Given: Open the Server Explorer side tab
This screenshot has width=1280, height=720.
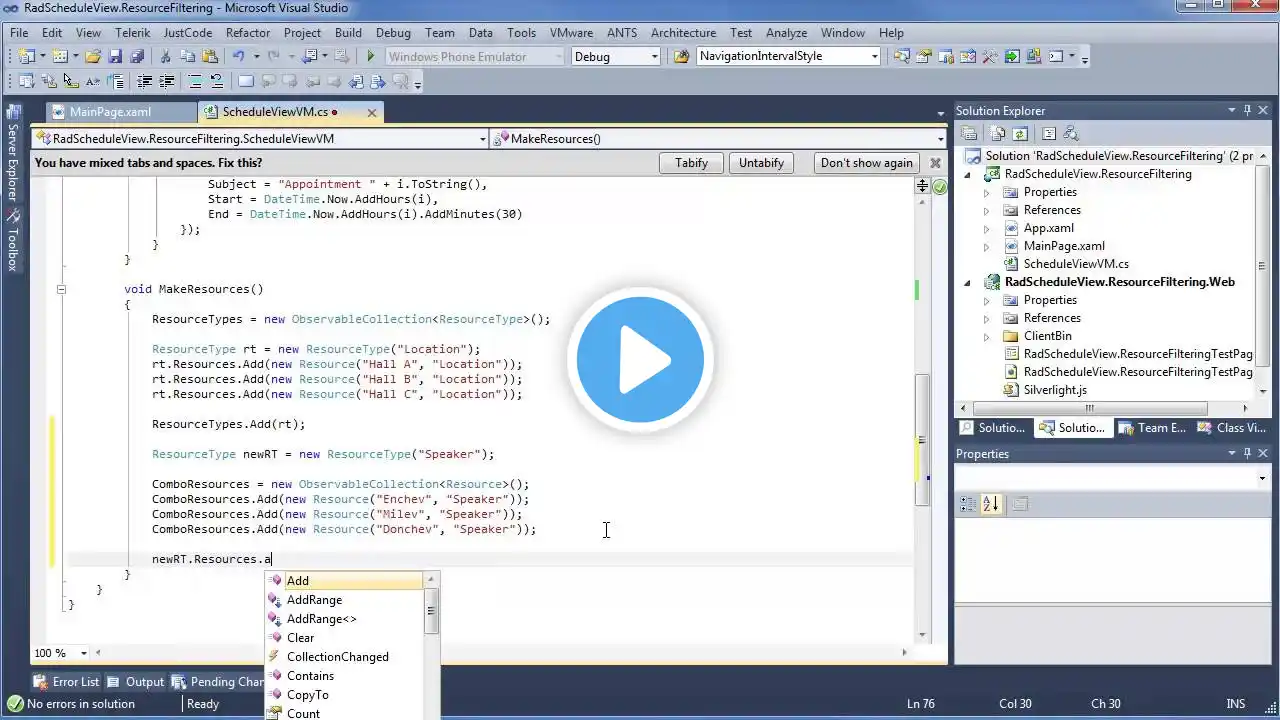Looking at the screenshot, I should (x=13, y=153).
